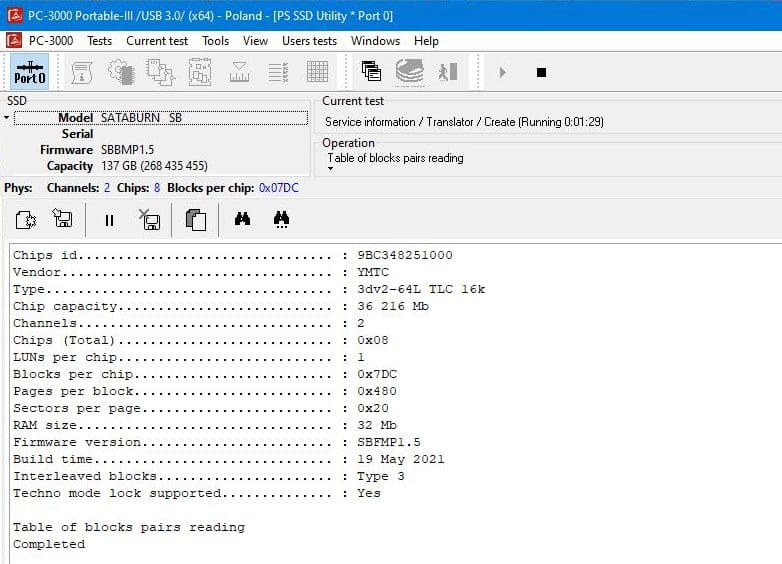Click the exit door toolbar icon
Image resolution: width=782 pixels, height=564 pixels.
tap(448, 72)
